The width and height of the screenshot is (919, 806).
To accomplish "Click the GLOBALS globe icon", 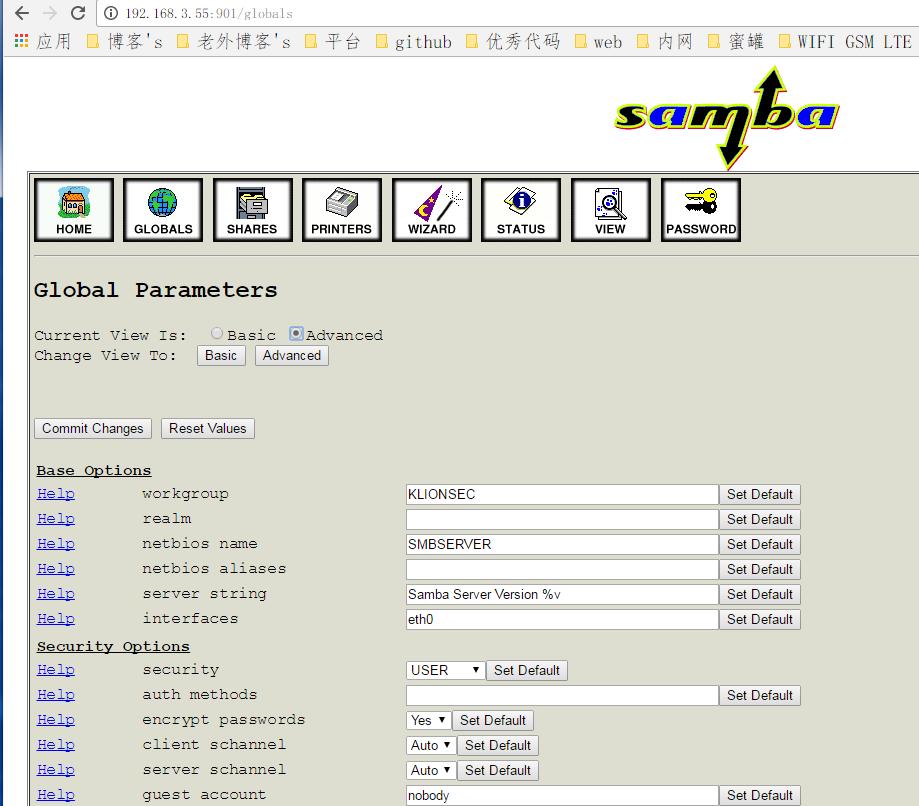I will tap(163, 210).
